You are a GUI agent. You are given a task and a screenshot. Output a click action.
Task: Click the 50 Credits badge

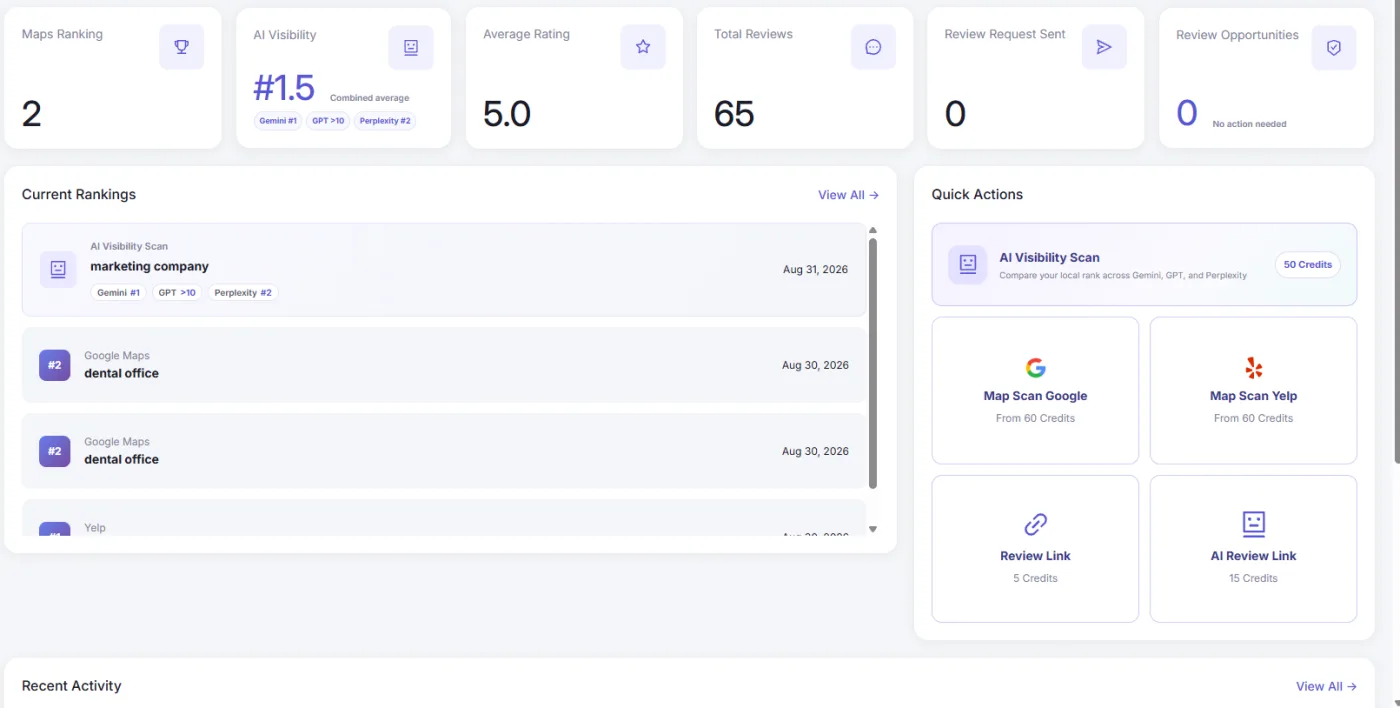click(x=1307, y=264)
